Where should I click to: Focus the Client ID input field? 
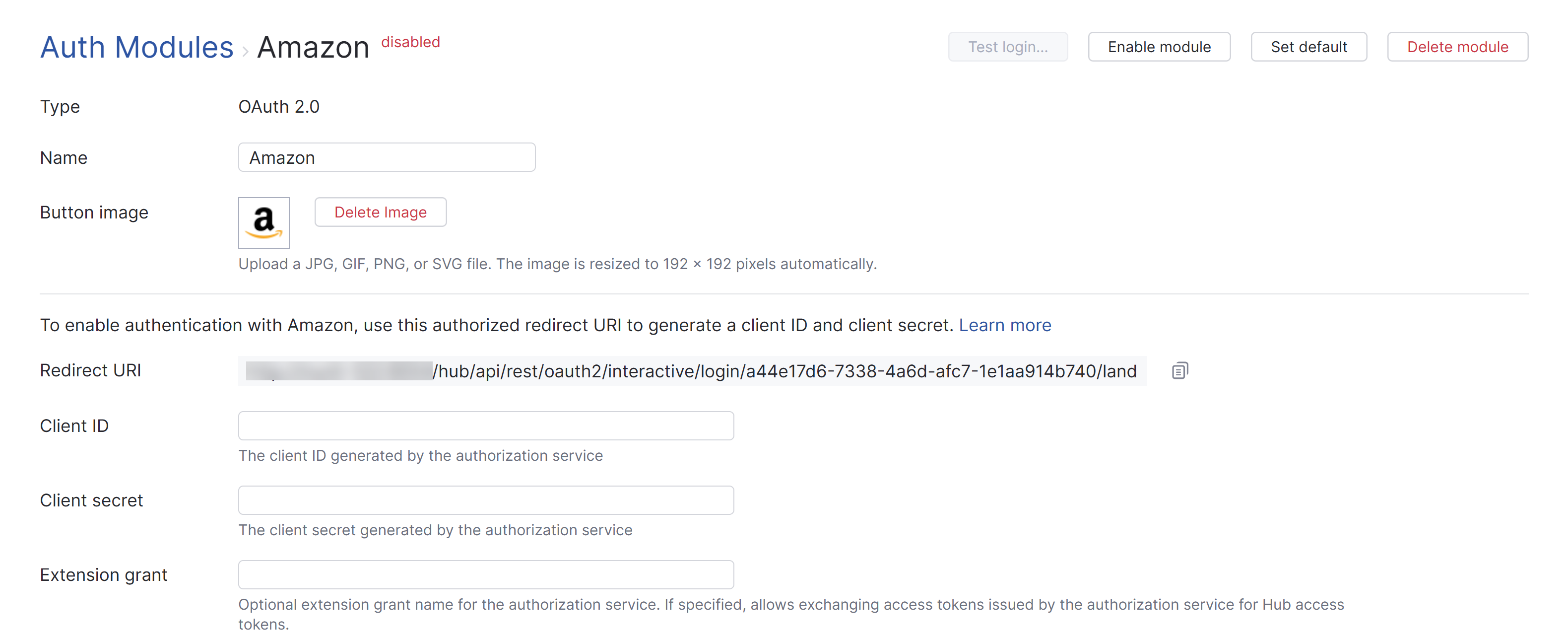[x=486, y=425]
